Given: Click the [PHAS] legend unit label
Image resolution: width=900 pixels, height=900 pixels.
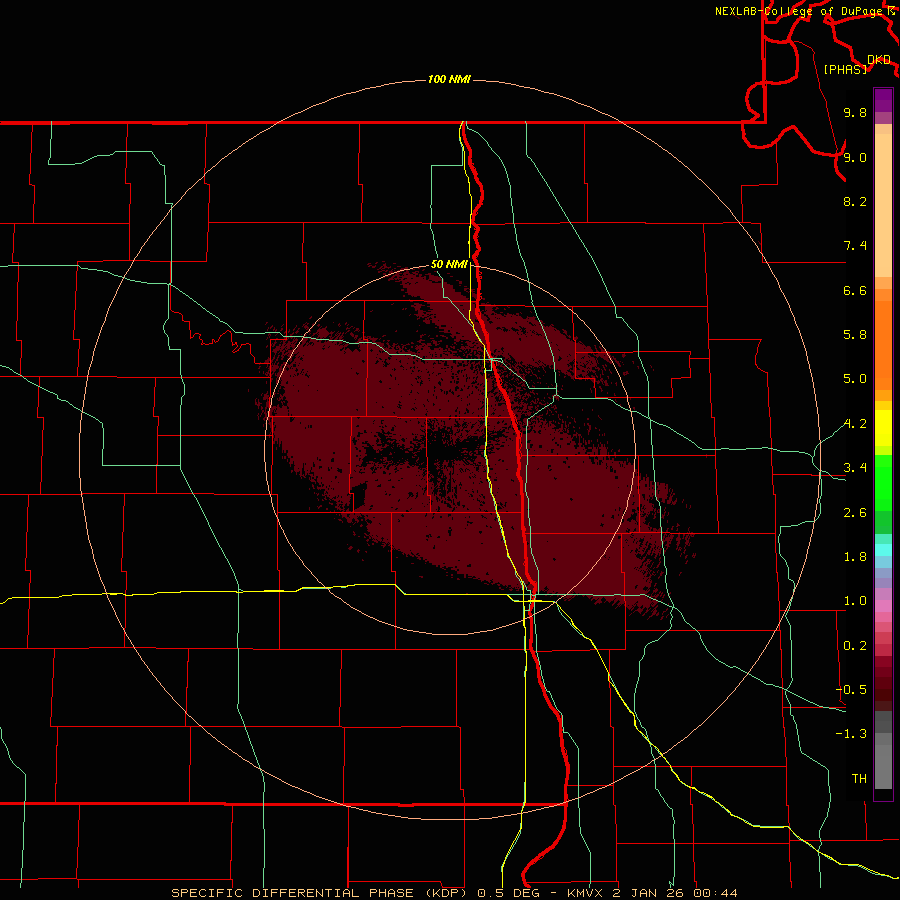Looking at the screenshot, I should (845, 69).
